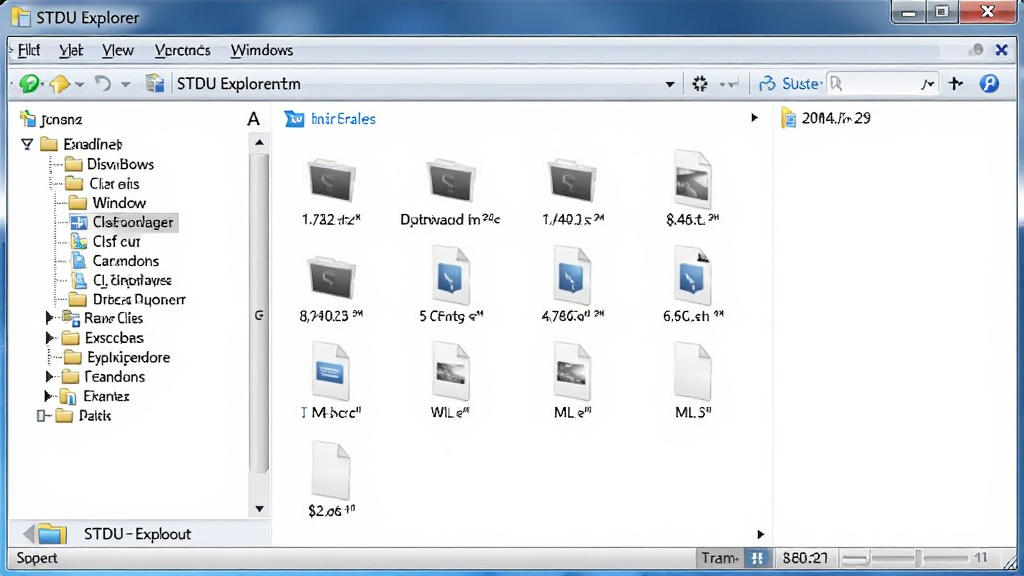Open dropdown arrow next to undo icon
Image resolution: width=1024 pixels, height=576 pixels.
click(125, 84)
